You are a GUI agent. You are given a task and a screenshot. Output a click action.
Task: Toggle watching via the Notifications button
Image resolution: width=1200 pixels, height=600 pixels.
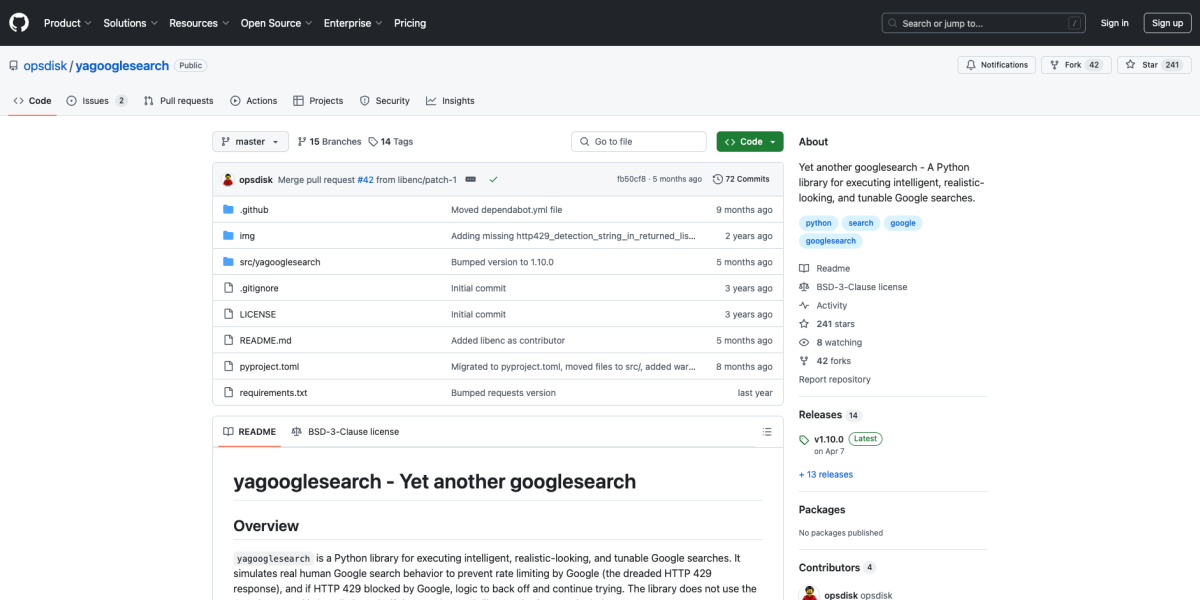(996, 64)
